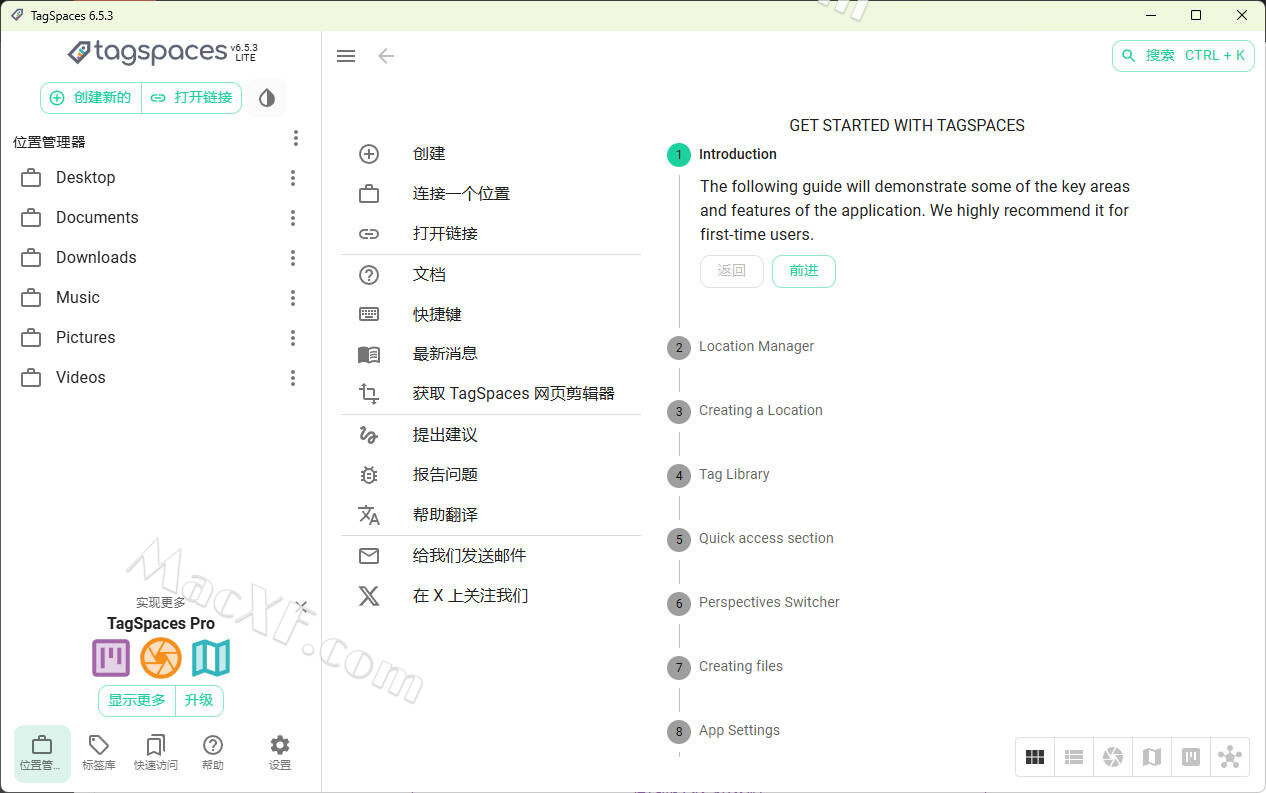The image size is (1266, 793).
Task: Select 创建 in the welcome list
Action: coord(490,154)
